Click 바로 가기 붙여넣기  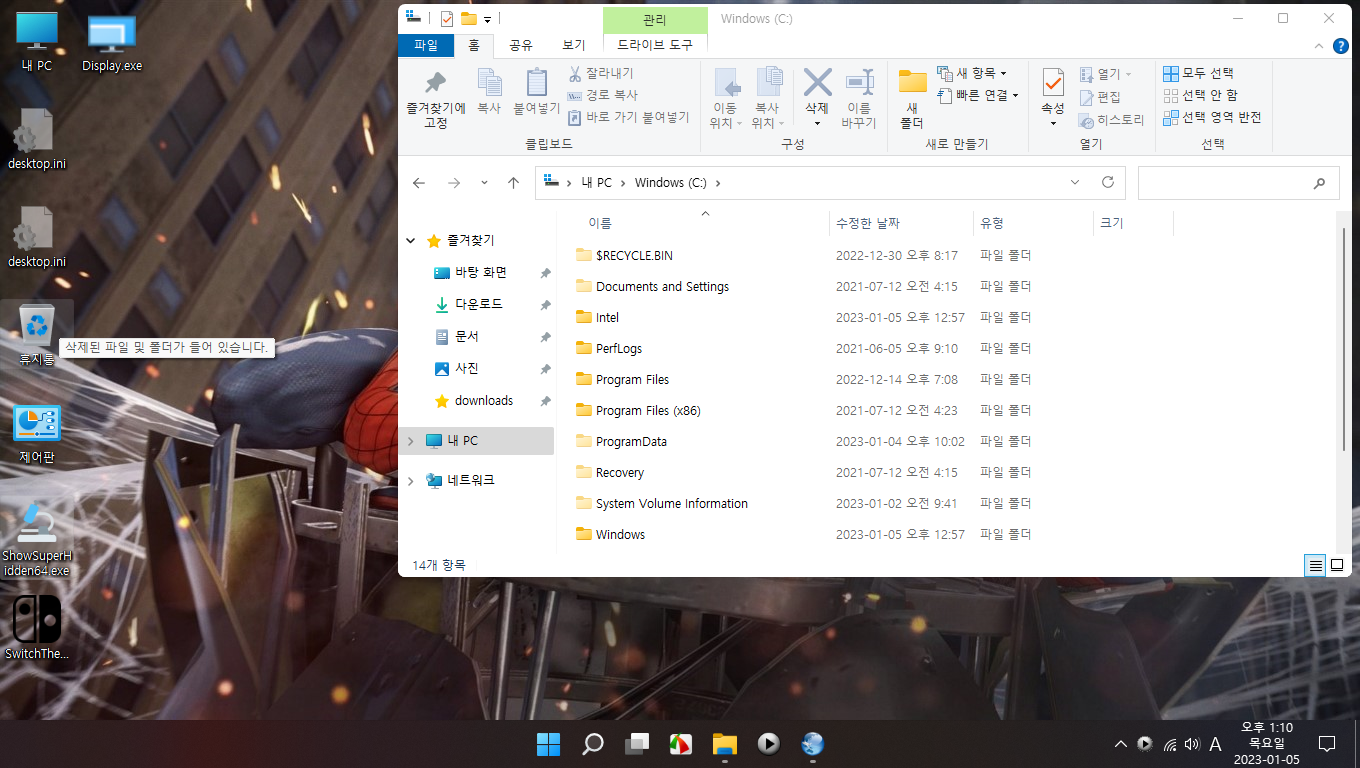(628, 117)
